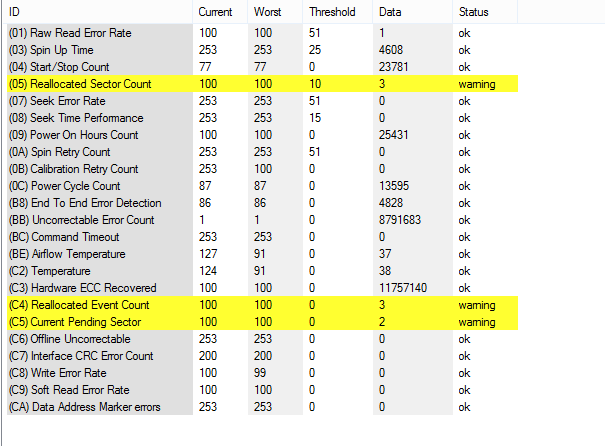The width and height of the screenshot is (605, 446).
Task: Select the End To End Error Detection row
Action: coord(84,203)
